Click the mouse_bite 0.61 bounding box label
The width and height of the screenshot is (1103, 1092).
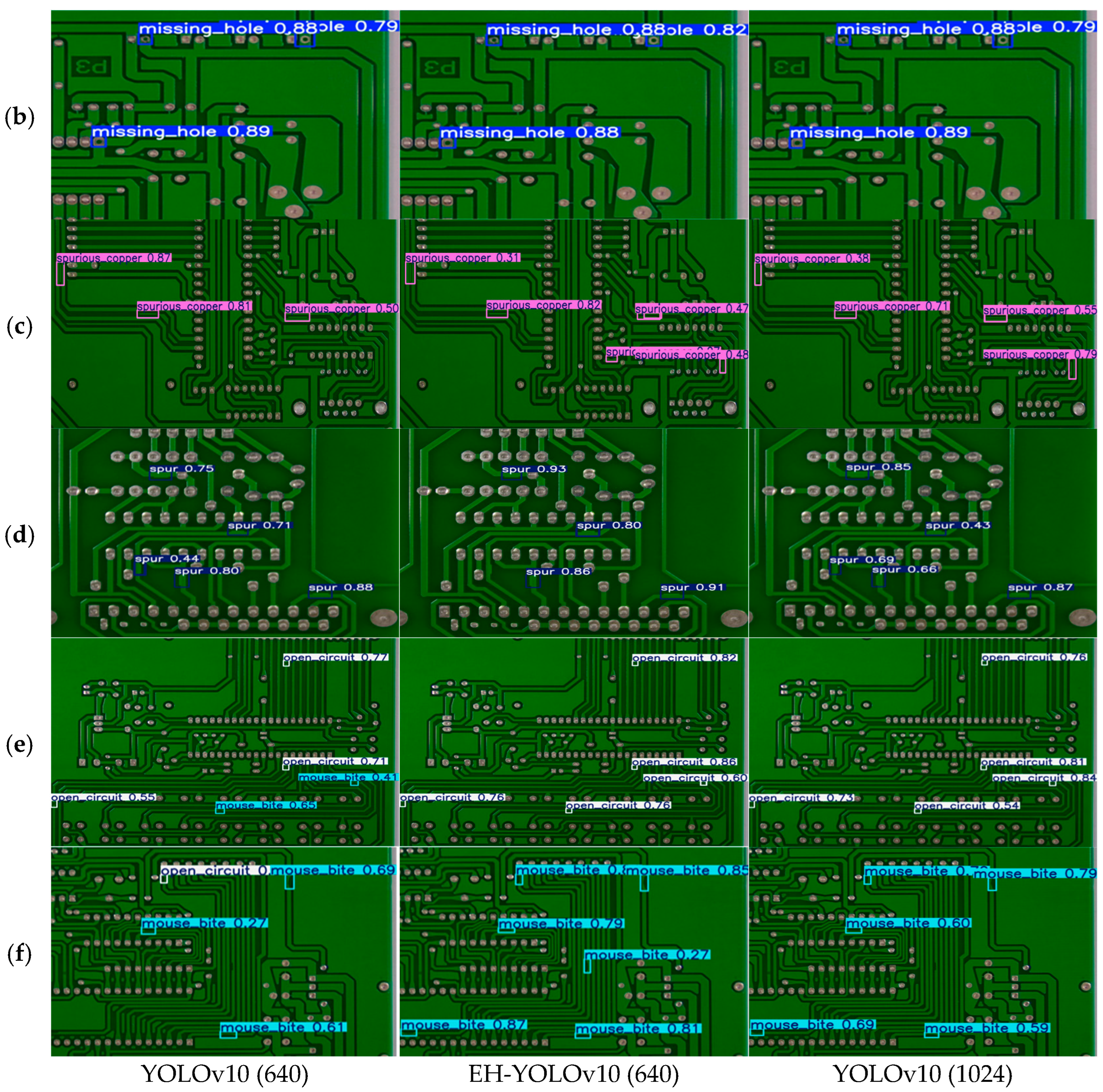click(283, 1027)
